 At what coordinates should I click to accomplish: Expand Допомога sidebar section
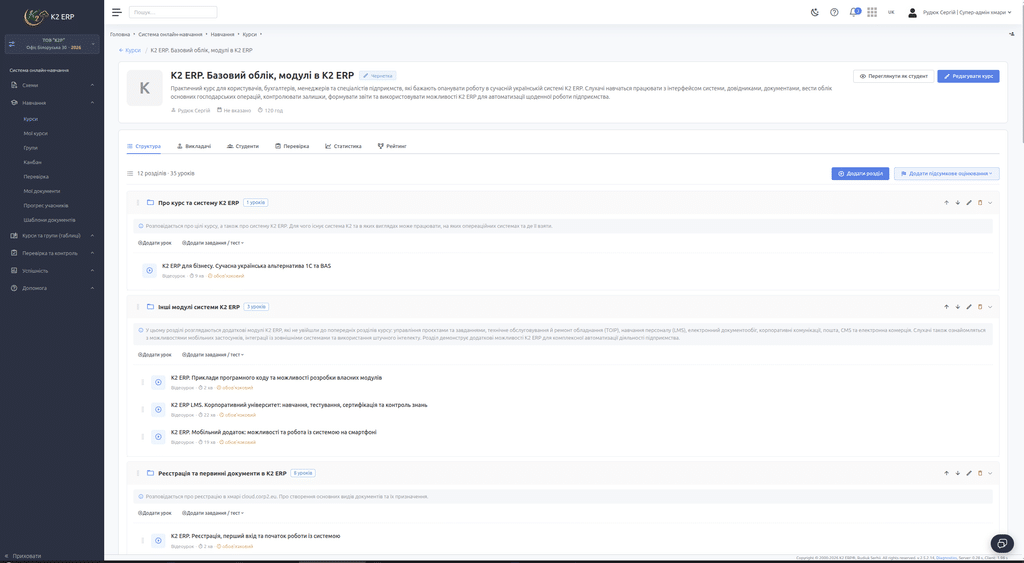(x=52, y=288)
